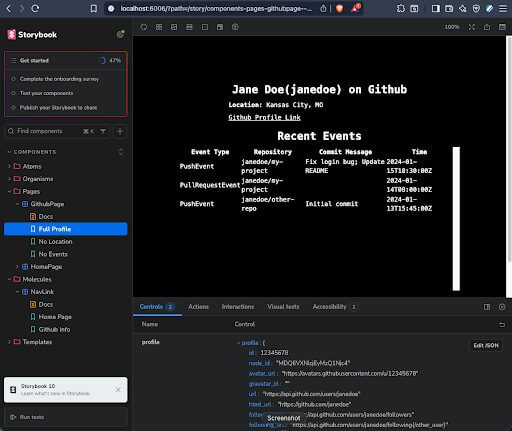This screenshot has height=431, width=512.
Task: Select Complete the onboarding survey item
Action: coord(59,79)
